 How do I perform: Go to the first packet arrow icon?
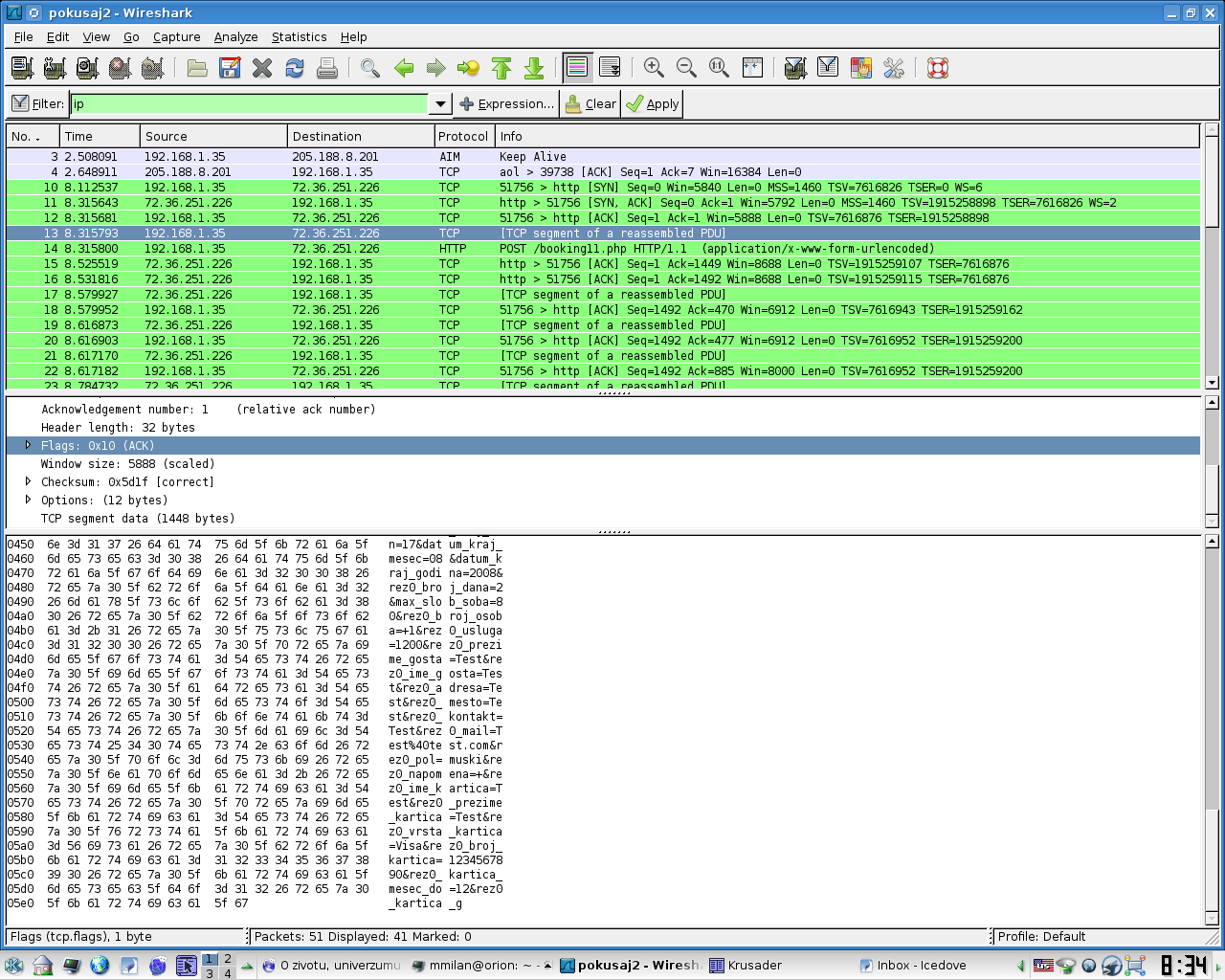(501, 68)
